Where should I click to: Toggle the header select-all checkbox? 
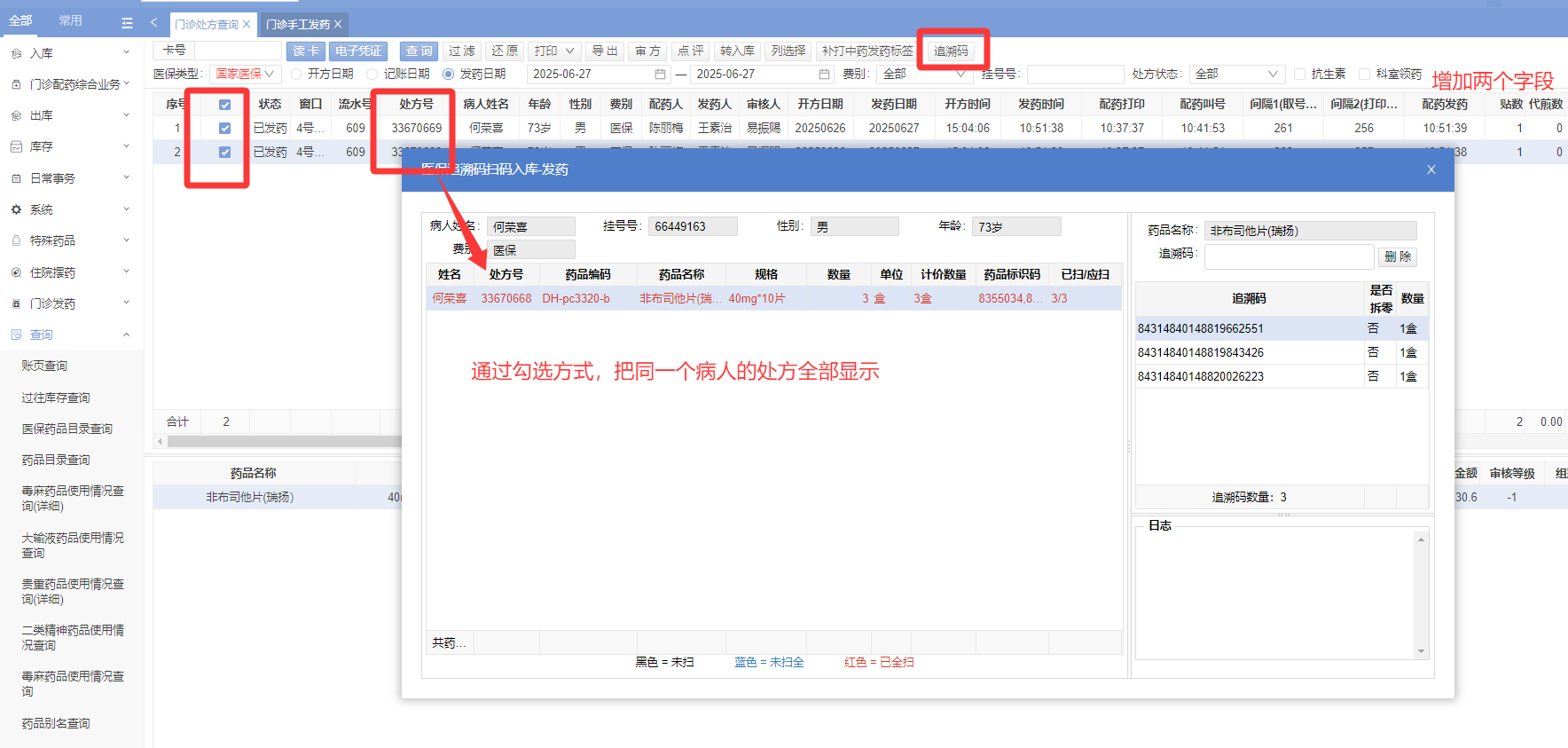pyautogui.click(x=225, y=105)
